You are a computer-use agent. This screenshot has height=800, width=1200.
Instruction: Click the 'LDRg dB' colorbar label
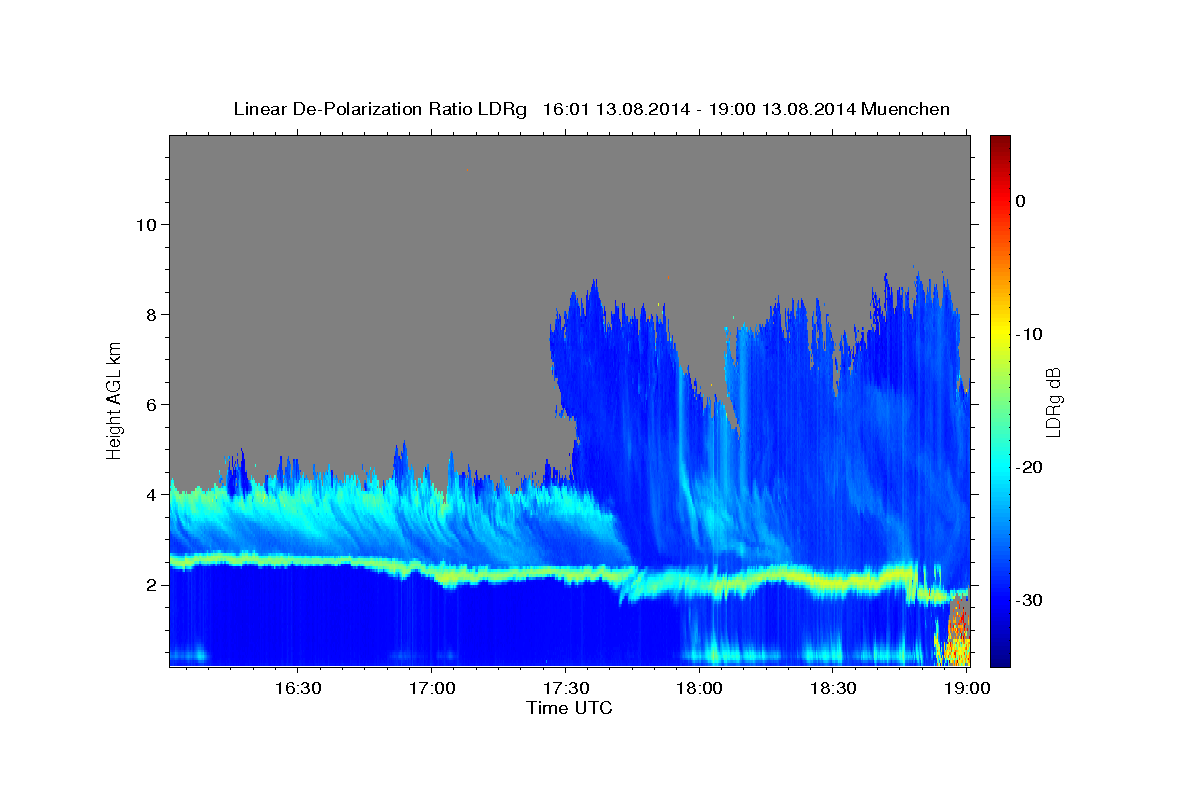[x=1052, y=402]
